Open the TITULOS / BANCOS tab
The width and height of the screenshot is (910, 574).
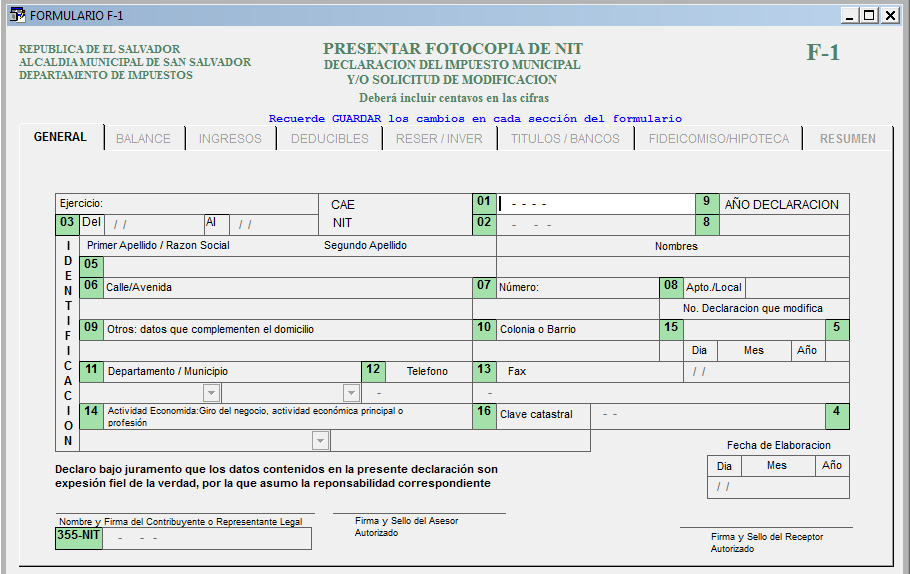pos(565,139)
